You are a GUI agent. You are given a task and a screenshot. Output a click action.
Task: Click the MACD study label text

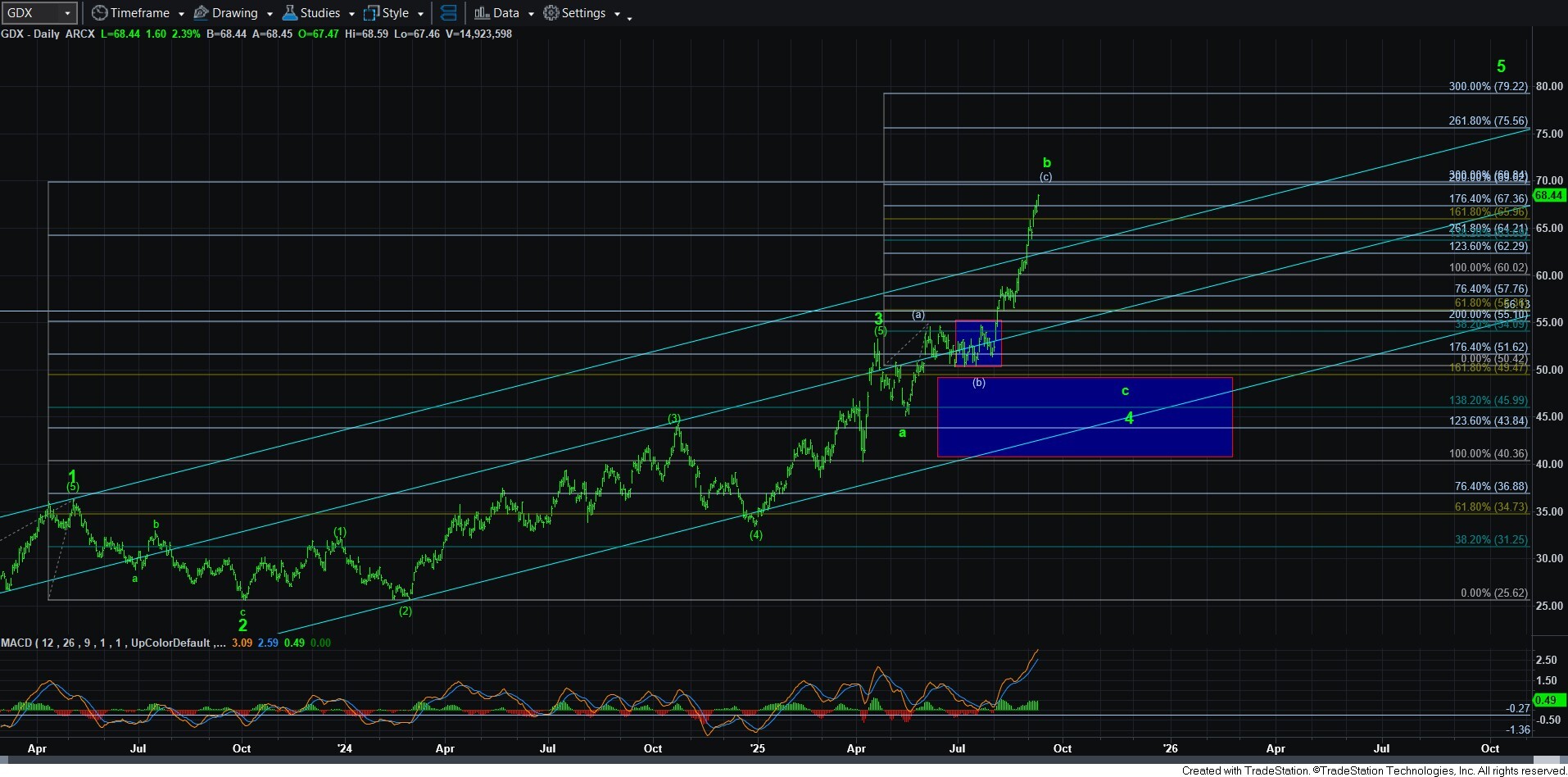(113, 643)
